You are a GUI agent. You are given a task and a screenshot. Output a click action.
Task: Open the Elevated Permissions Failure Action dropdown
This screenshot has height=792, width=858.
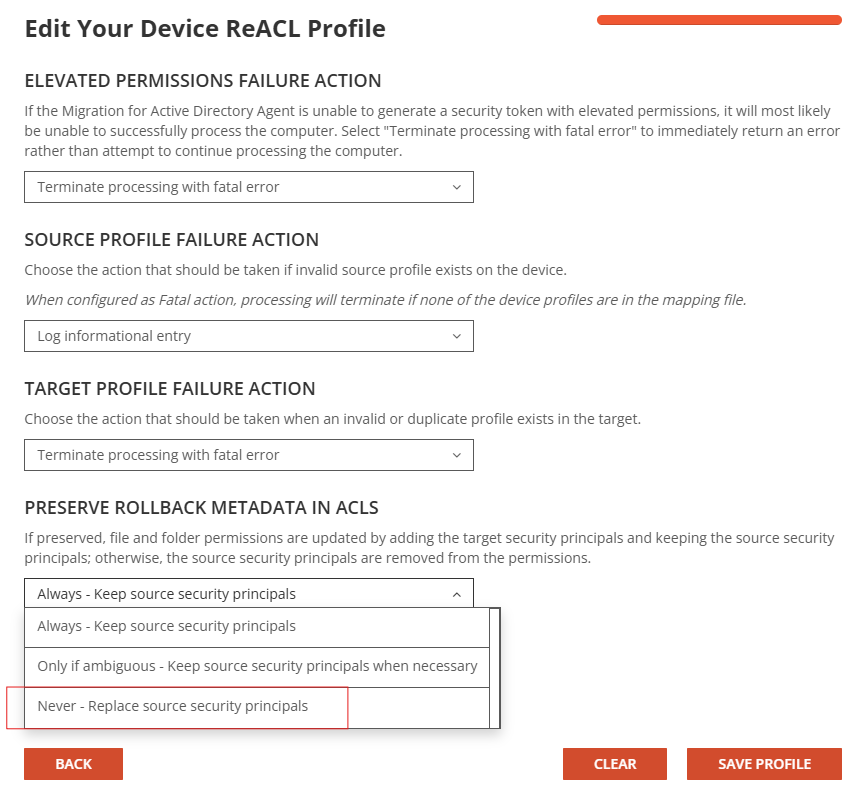(x=248, y=186)
